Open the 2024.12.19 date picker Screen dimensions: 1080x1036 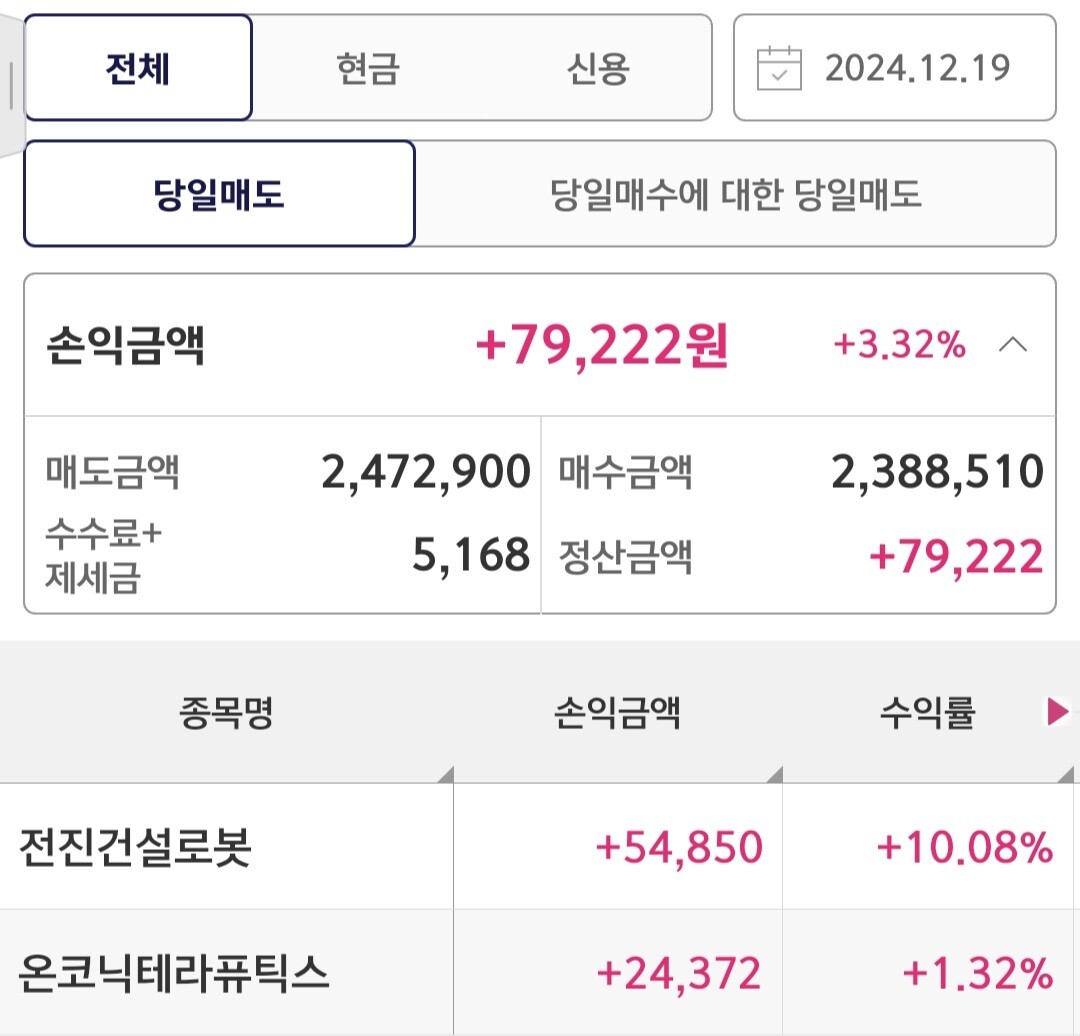(x=916, y=68)
